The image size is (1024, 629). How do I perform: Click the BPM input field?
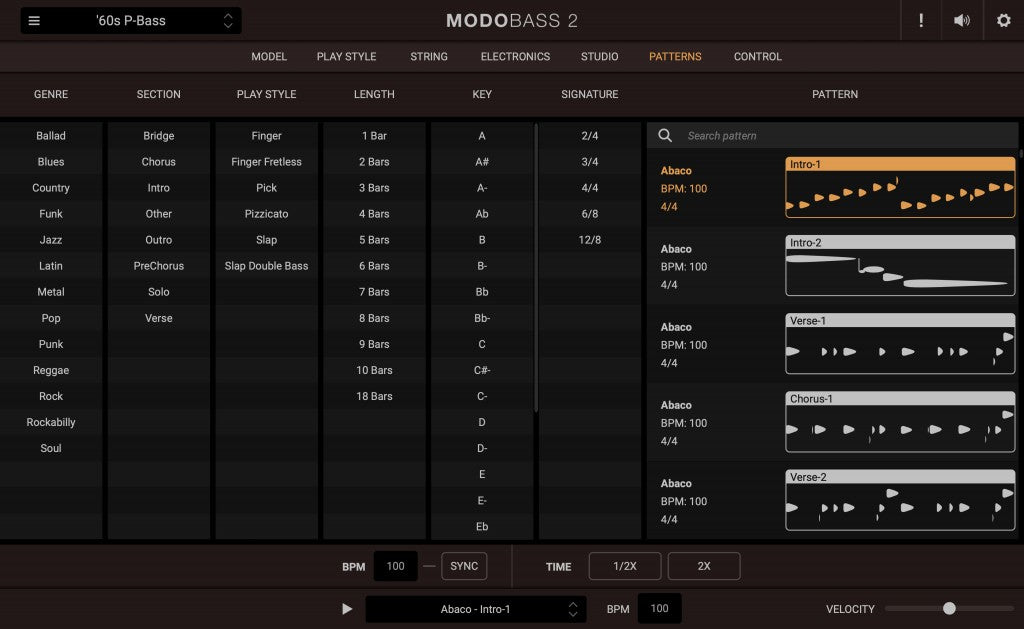[x=396, y=565]
